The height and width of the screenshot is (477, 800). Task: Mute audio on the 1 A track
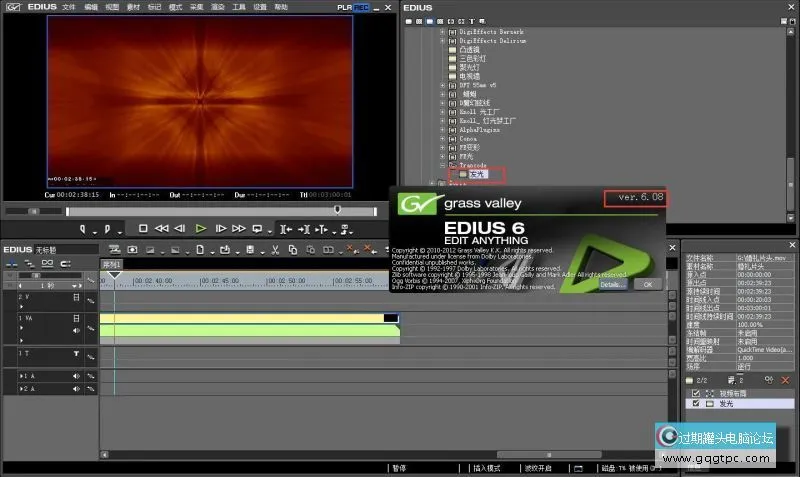[76, 376]
